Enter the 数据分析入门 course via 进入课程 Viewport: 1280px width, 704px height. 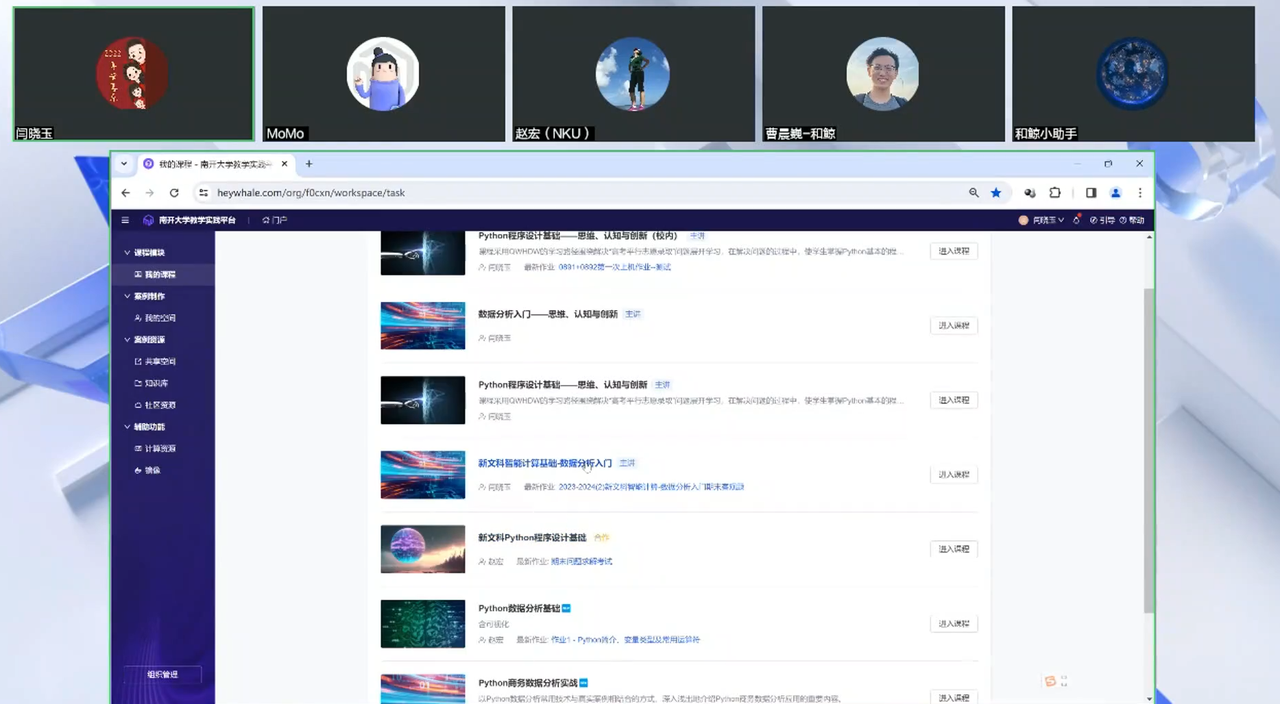954,326
